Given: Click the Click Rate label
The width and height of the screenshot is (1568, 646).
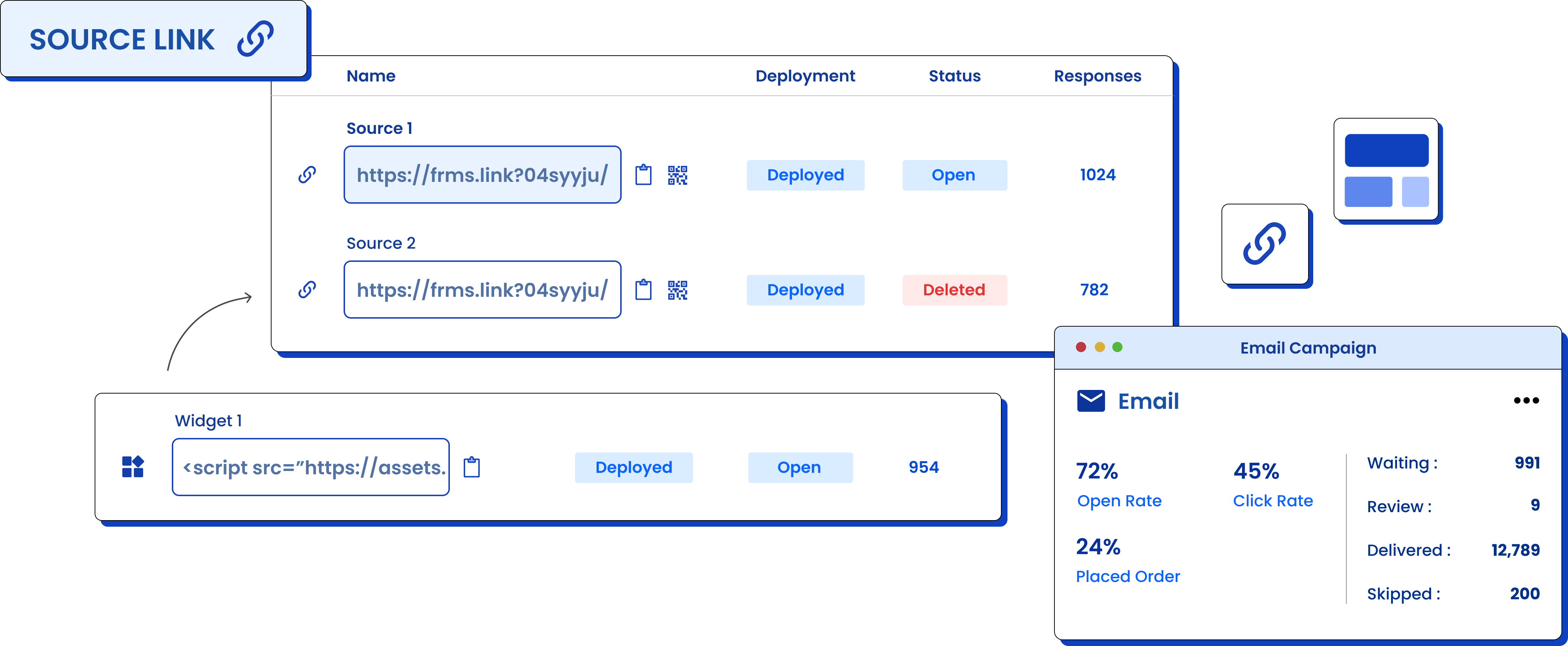Looking at the screenshot, I should 1273,501.
